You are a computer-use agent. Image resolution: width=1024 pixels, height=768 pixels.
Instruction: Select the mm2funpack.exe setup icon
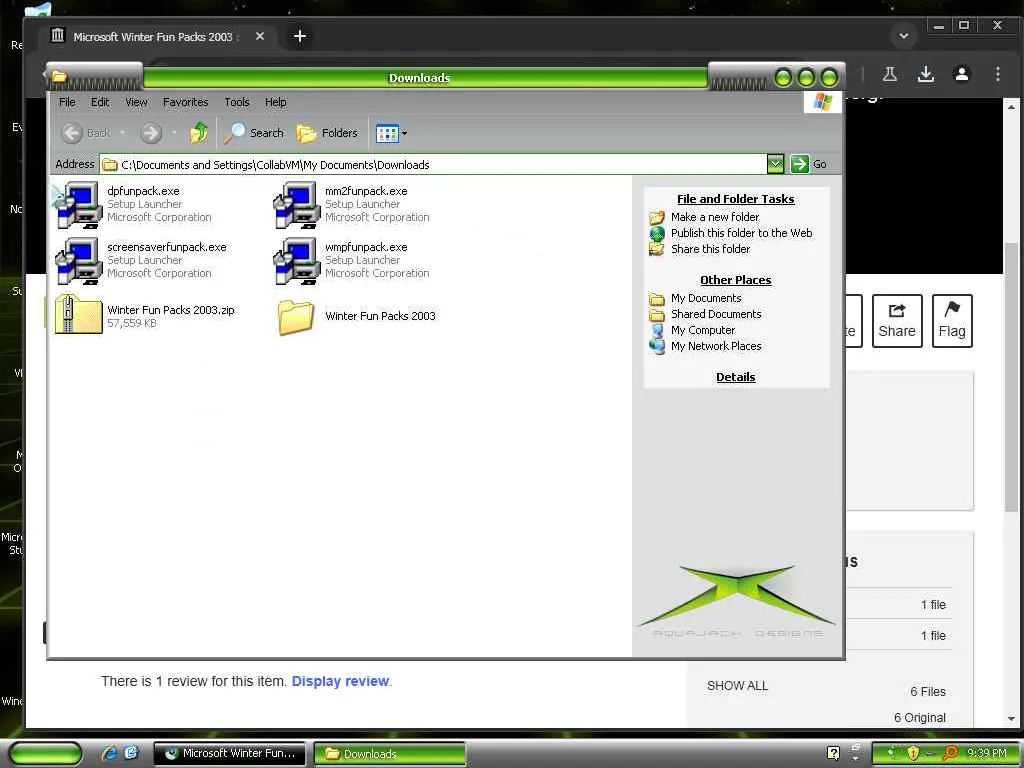(x=296, y=205)
